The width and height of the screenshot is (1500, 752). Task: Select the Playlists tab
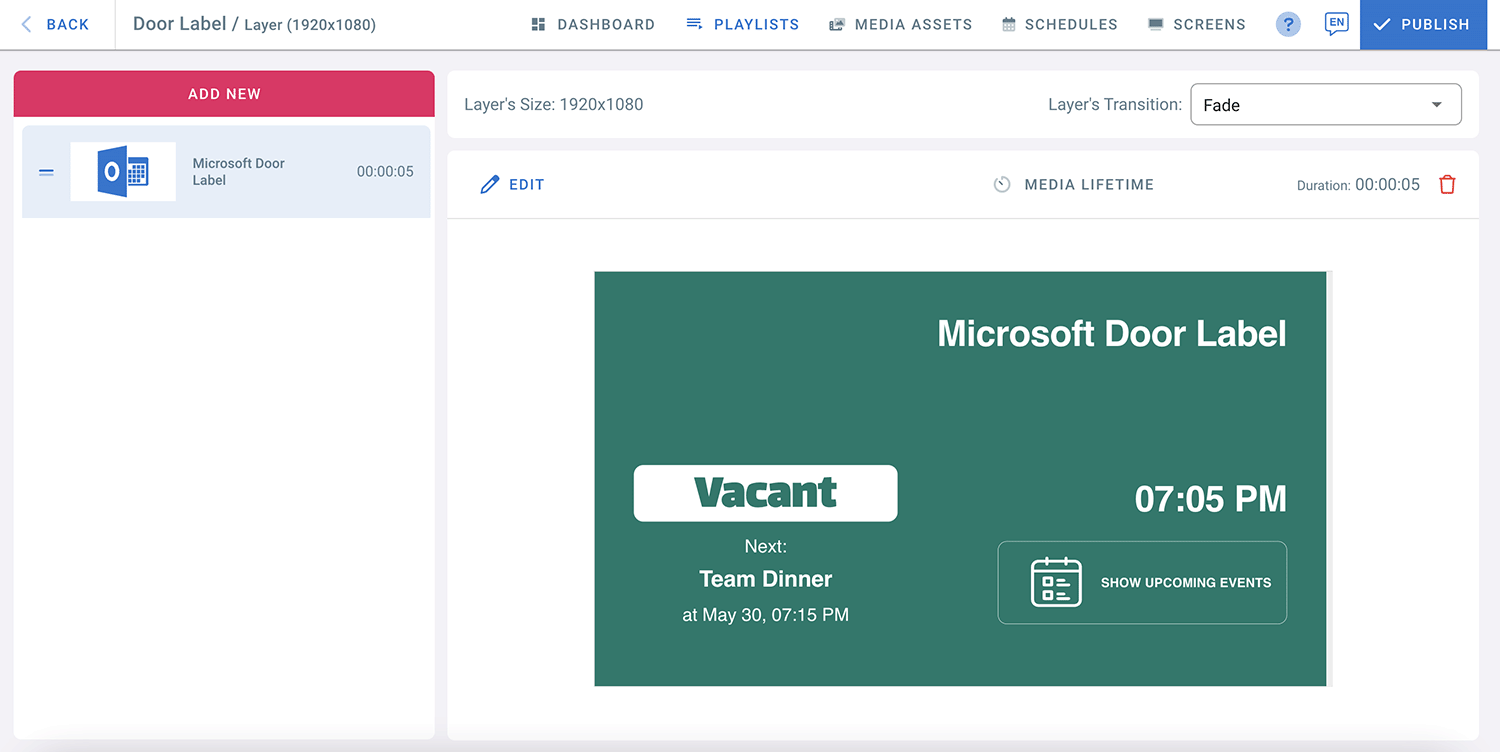(x=742, y=25)
